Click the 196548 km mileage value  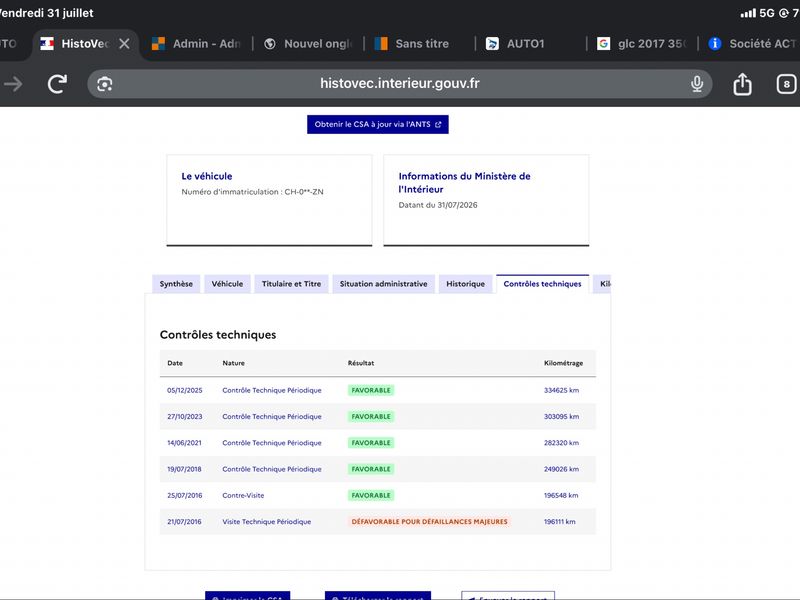tap(561, 495)
